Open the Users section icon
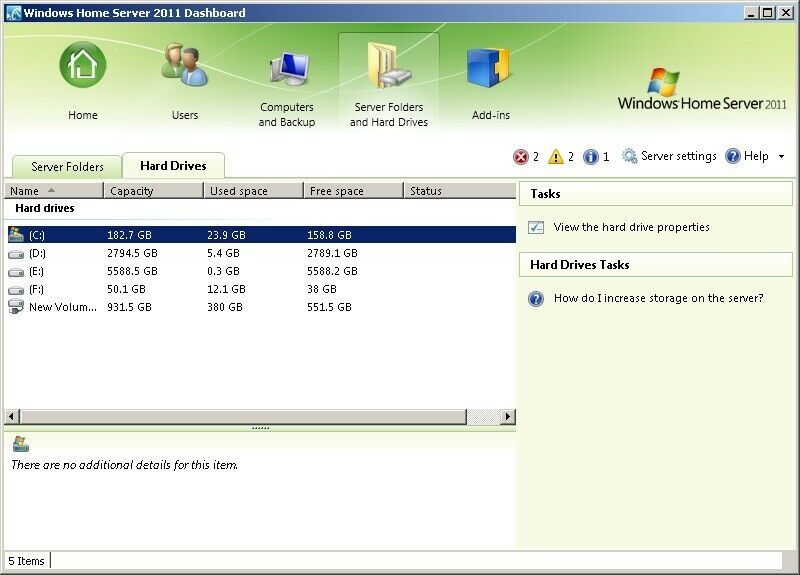The image size is (800, 575). point(185,65)
